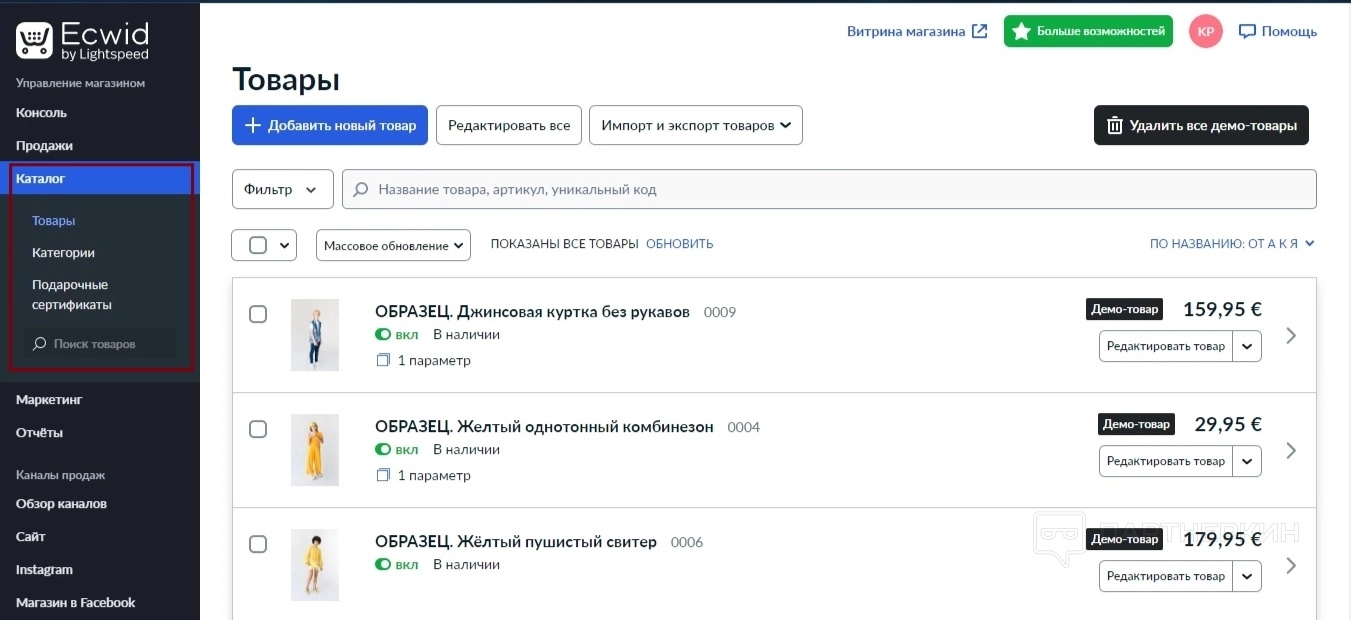The height and width of the screenshot is (620, 1351).
Task: Open the arrow for the yellow jumpsuit product
Action: (1291, 450)
